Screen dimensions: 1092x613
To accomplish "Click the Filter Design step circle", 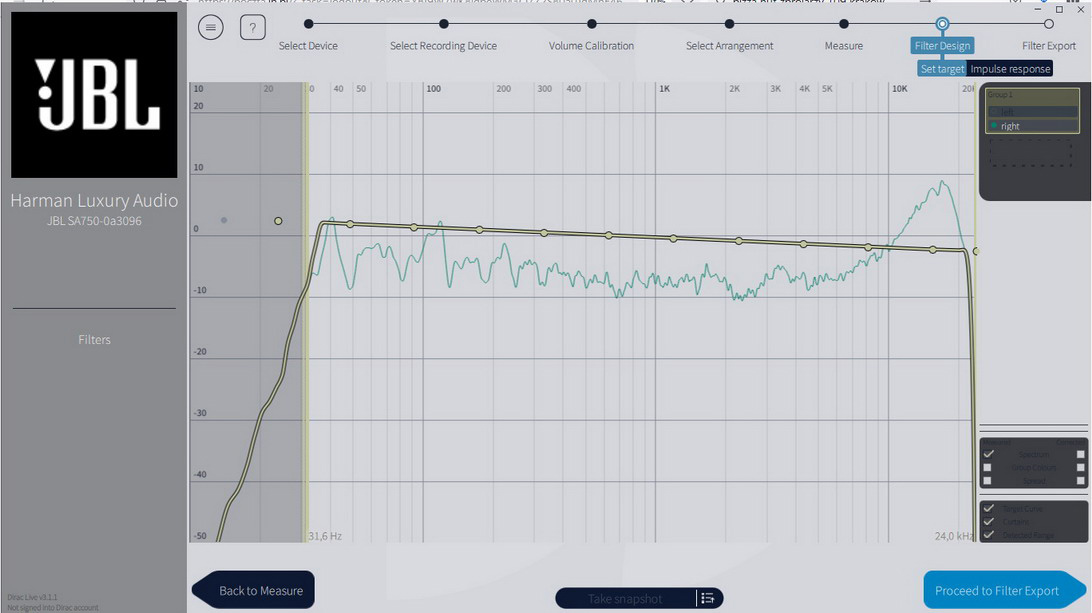I will point(942,24).
